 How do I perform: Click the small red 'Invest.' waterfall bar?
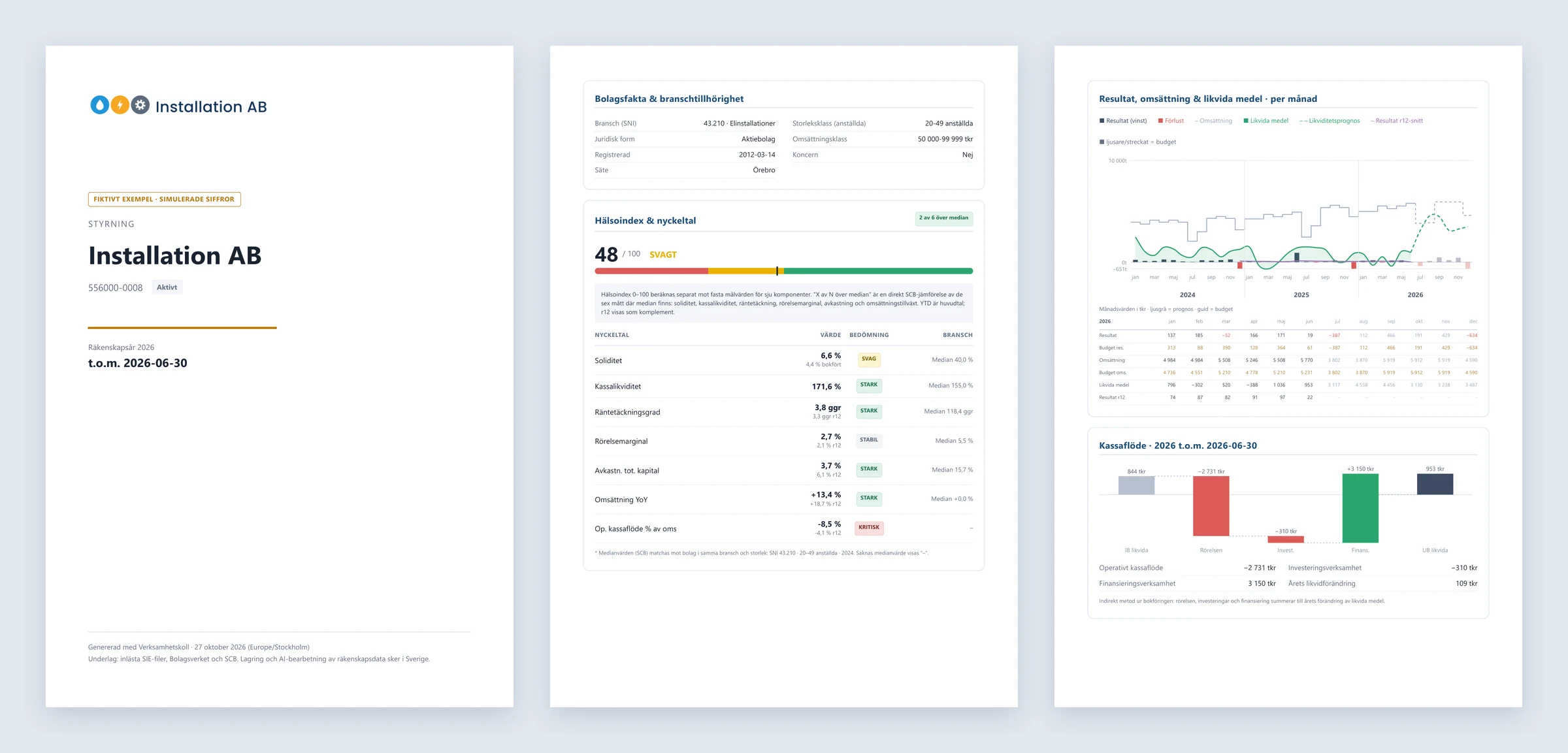point(1285,539)
